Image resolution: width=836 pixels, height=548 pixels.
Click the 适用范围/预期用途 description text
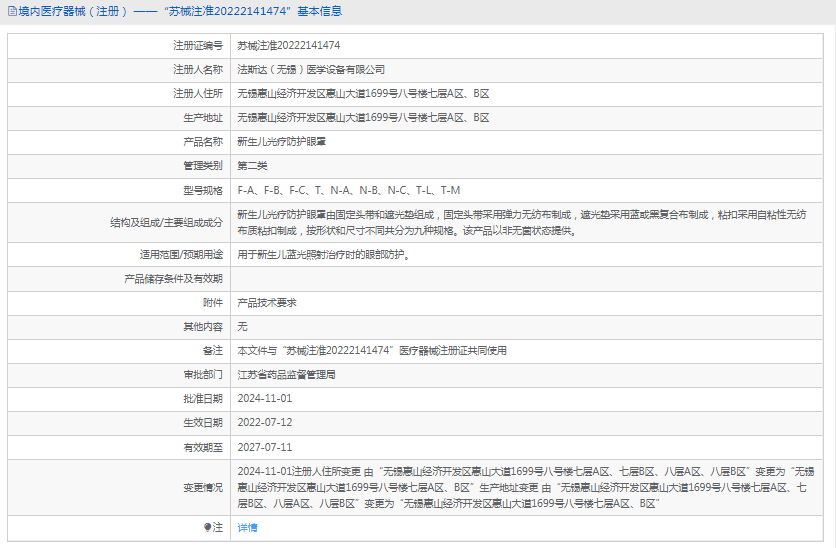[323, 254]
